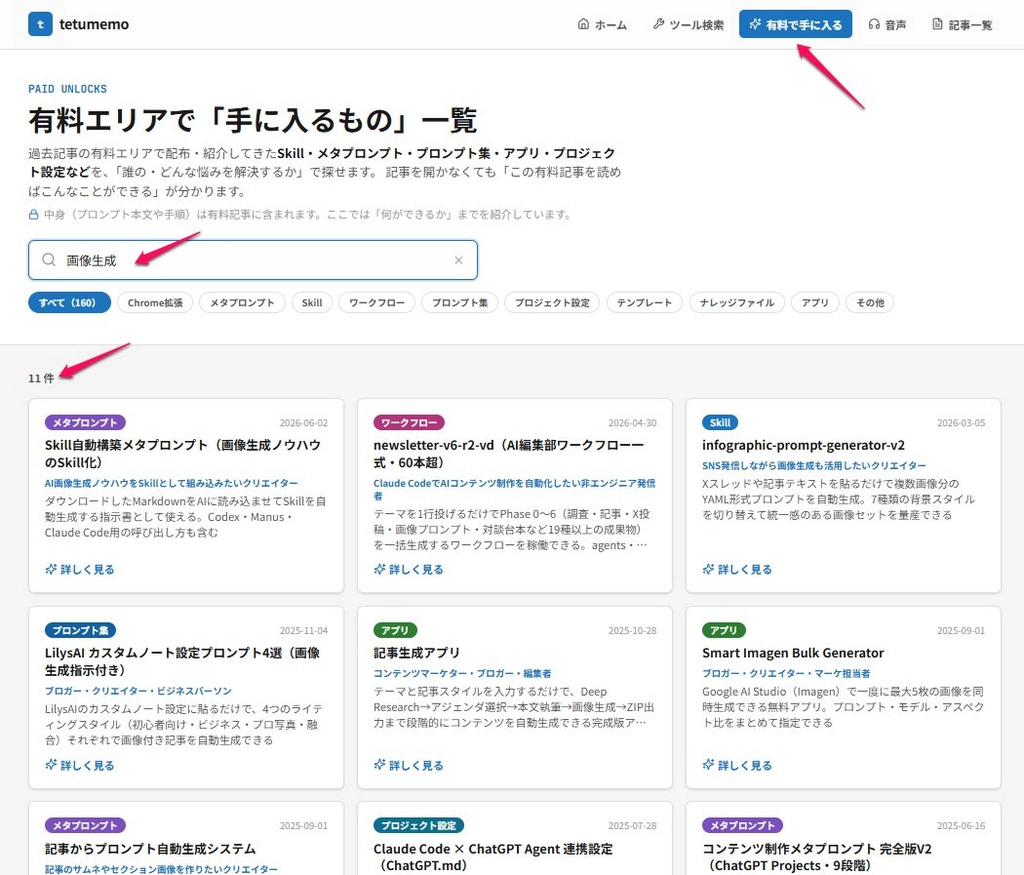The image size is (1024, 875).
Task: Click the 記事生成アプリ card title
Action: (x=416, y=652)
